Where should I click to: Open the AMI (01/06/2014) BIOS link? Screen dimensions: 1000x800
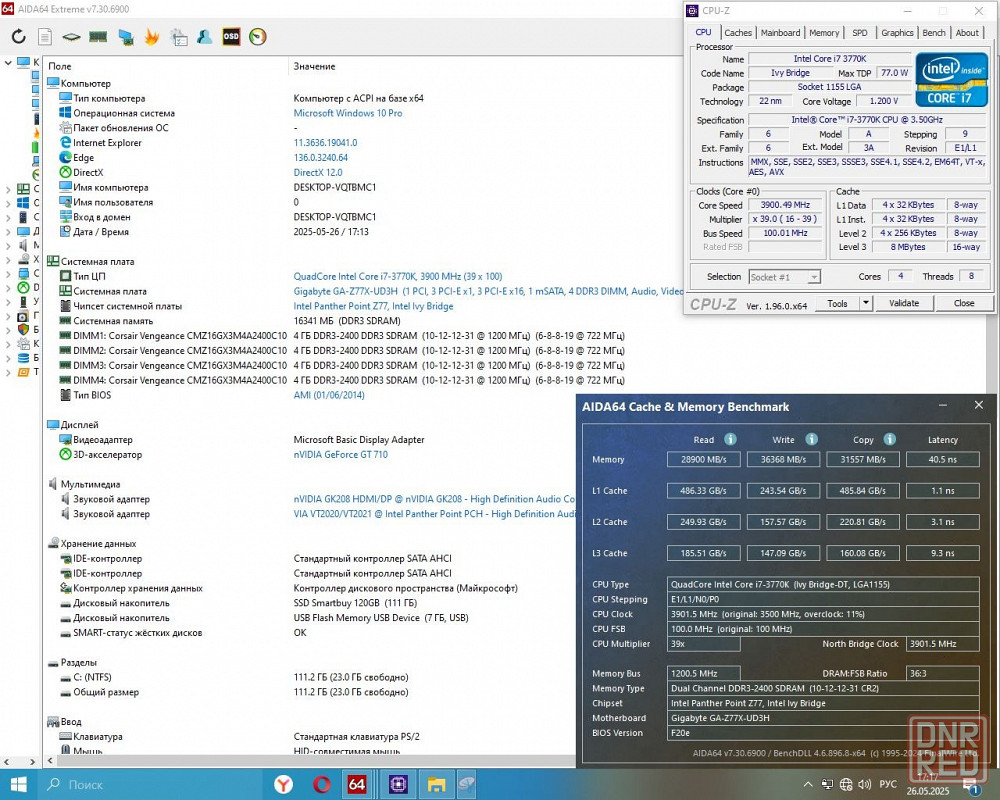[328, 395]
